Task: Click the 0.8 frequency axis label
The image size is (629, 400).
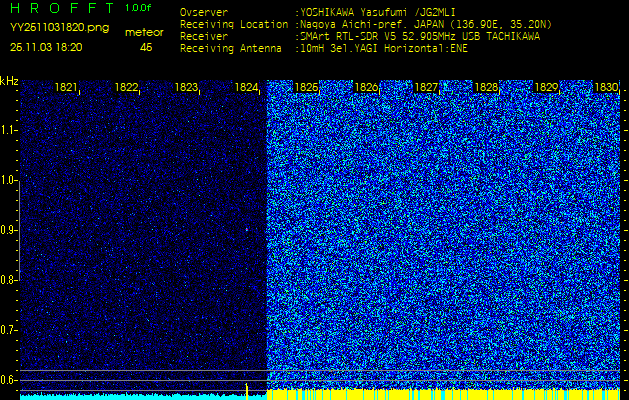Action: (7, 280)
